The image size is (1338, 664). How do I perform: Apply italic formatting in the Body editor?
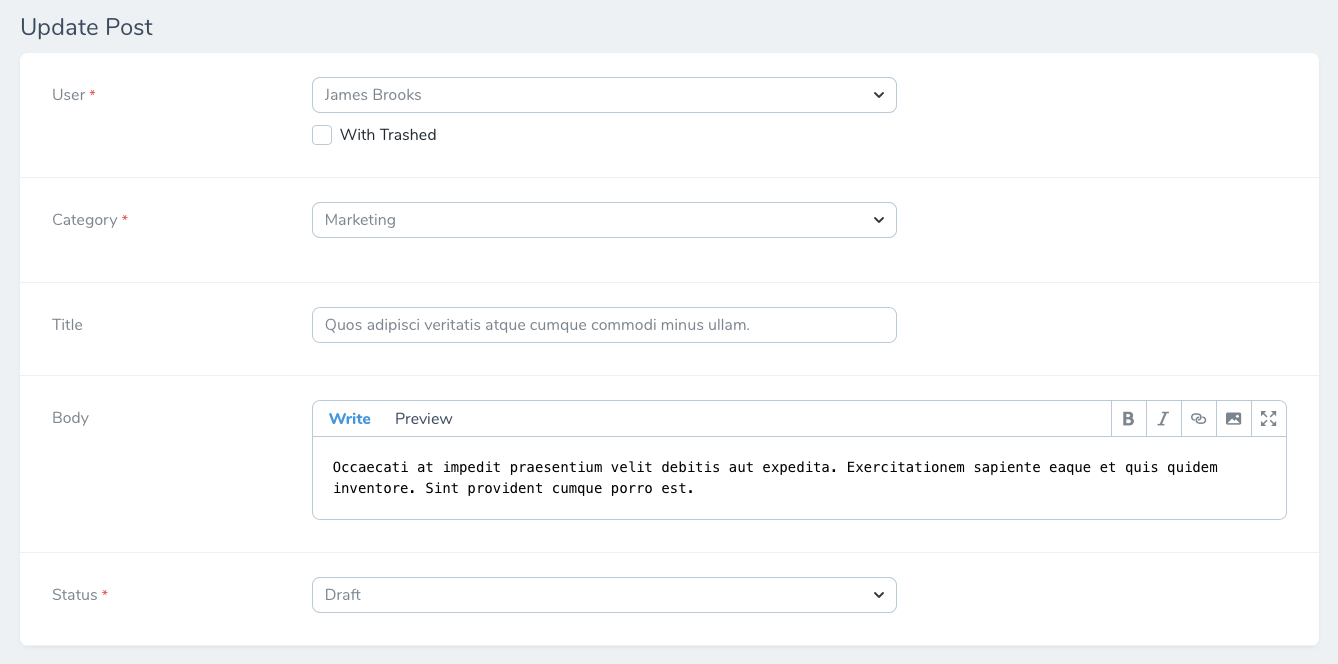pyautogui.click(x=1163, y=418)
